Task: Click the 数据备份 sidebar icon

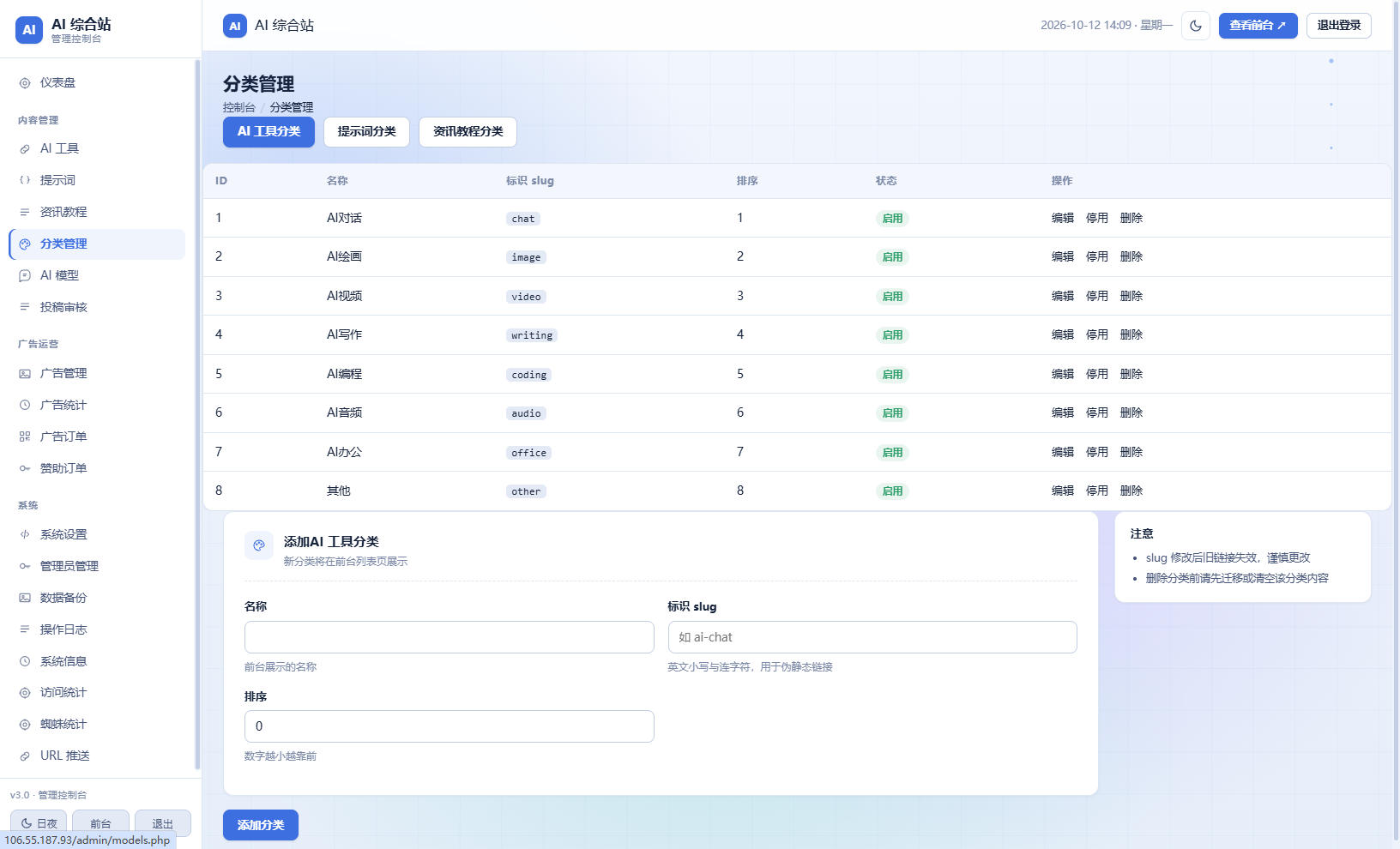Action: tap(25, 599)
